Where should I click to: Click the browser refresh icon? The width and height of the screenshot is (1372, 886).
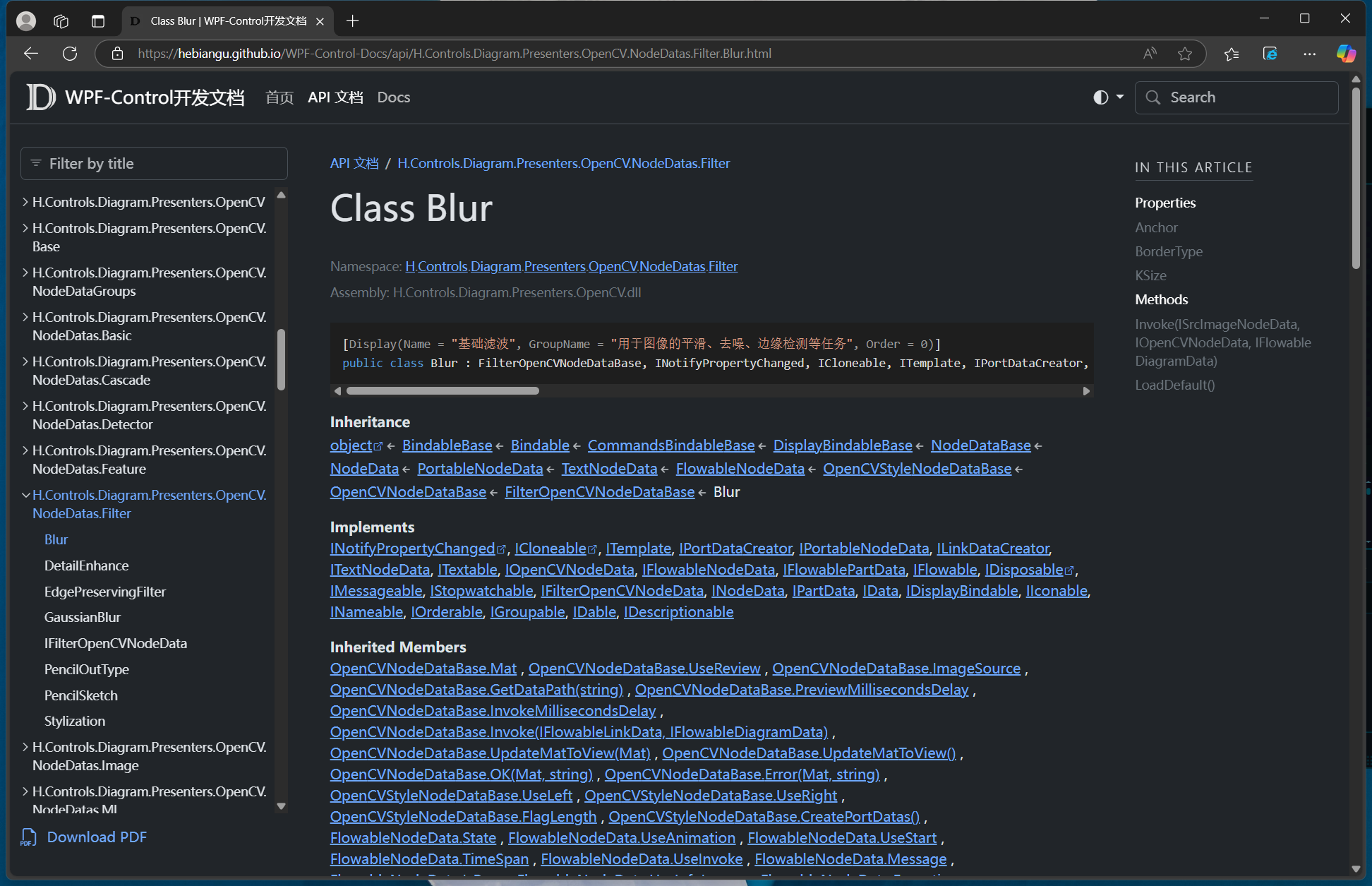pos(70,54)
